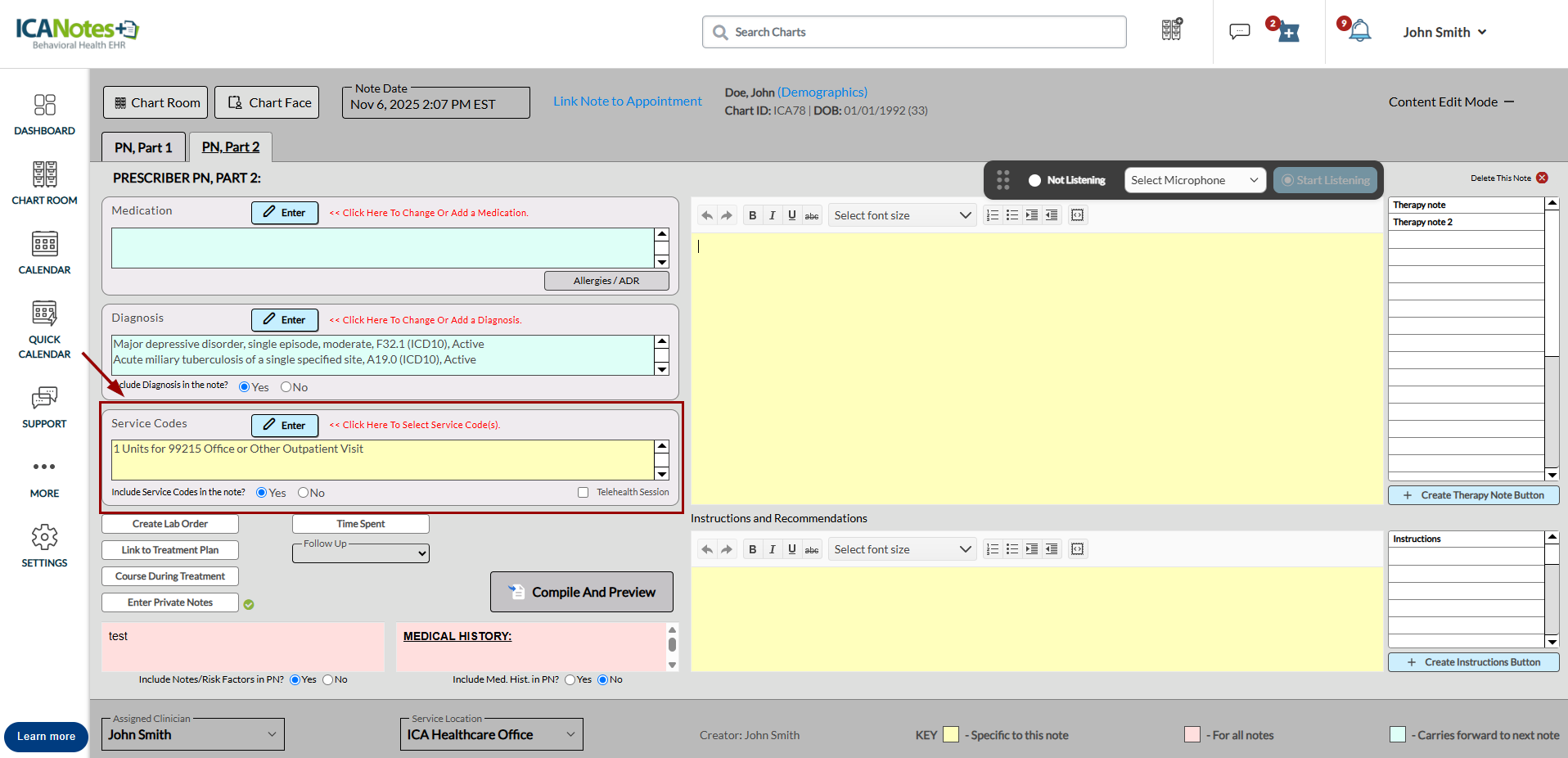The height and width of the screenshot is (758, 1568).
Task: Click the Compile And Preview button
Action: click(x=582, y=592)
